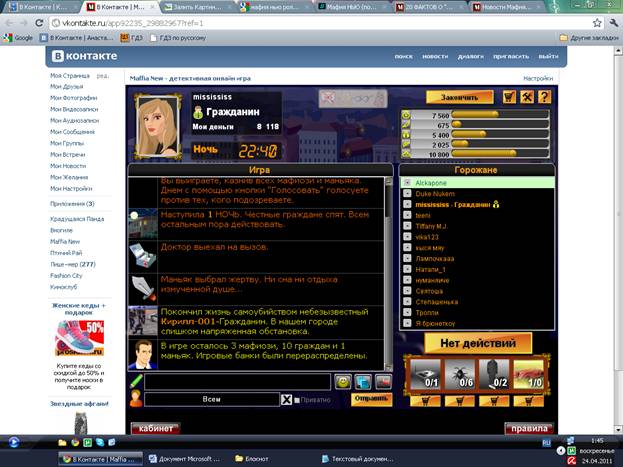The width and height of the screenshot is (623, 467).
Task: Click the Нет действий button
Action: [478, 343]
